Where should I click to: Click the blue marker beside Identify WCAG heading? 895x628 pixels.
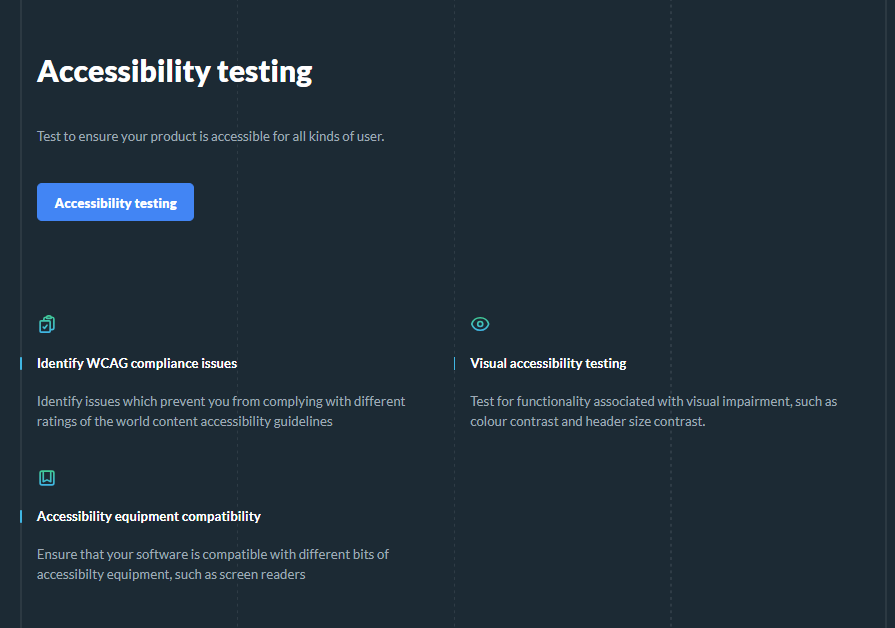(x=21, y=363)
